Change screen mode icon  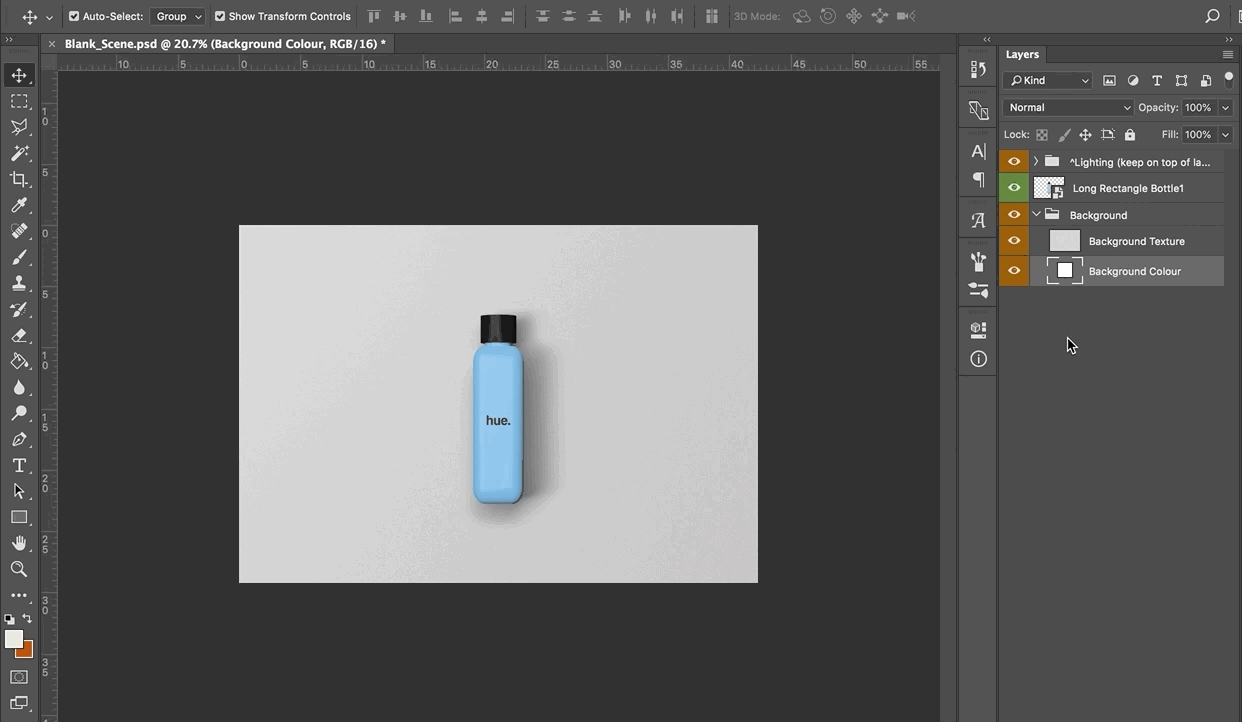[x=19, y=704]
